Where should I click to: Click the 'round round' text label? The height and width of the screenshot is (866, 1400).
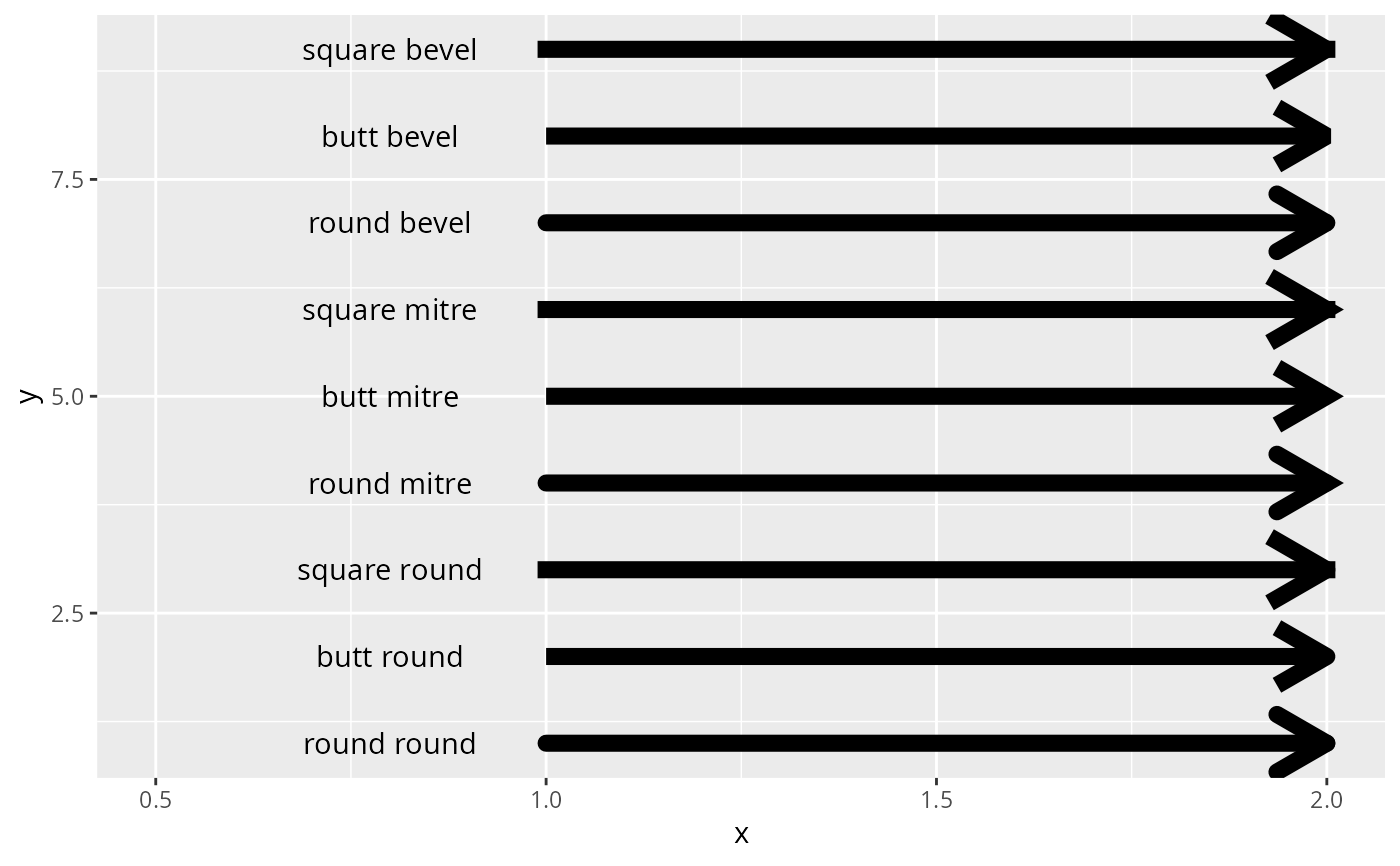(x=389, y=744)
